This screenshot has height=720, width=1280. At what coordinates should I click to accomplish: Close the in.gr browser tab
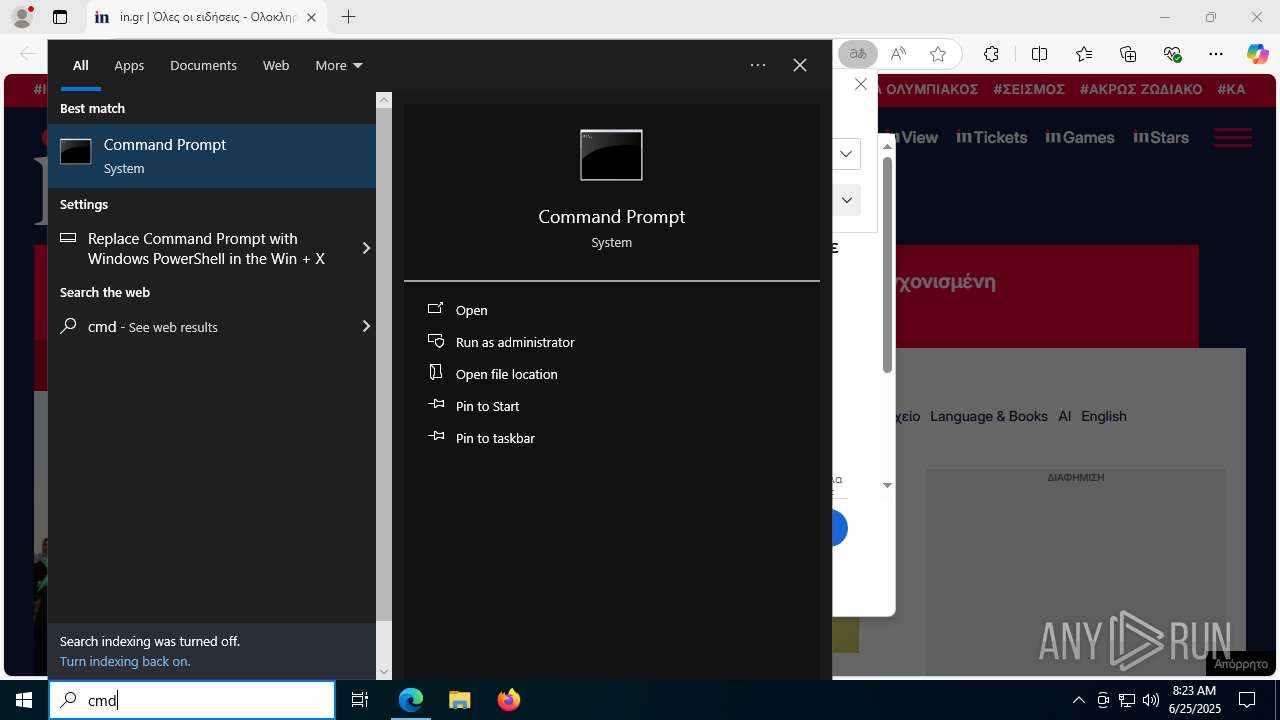click(x=311, y=17)
